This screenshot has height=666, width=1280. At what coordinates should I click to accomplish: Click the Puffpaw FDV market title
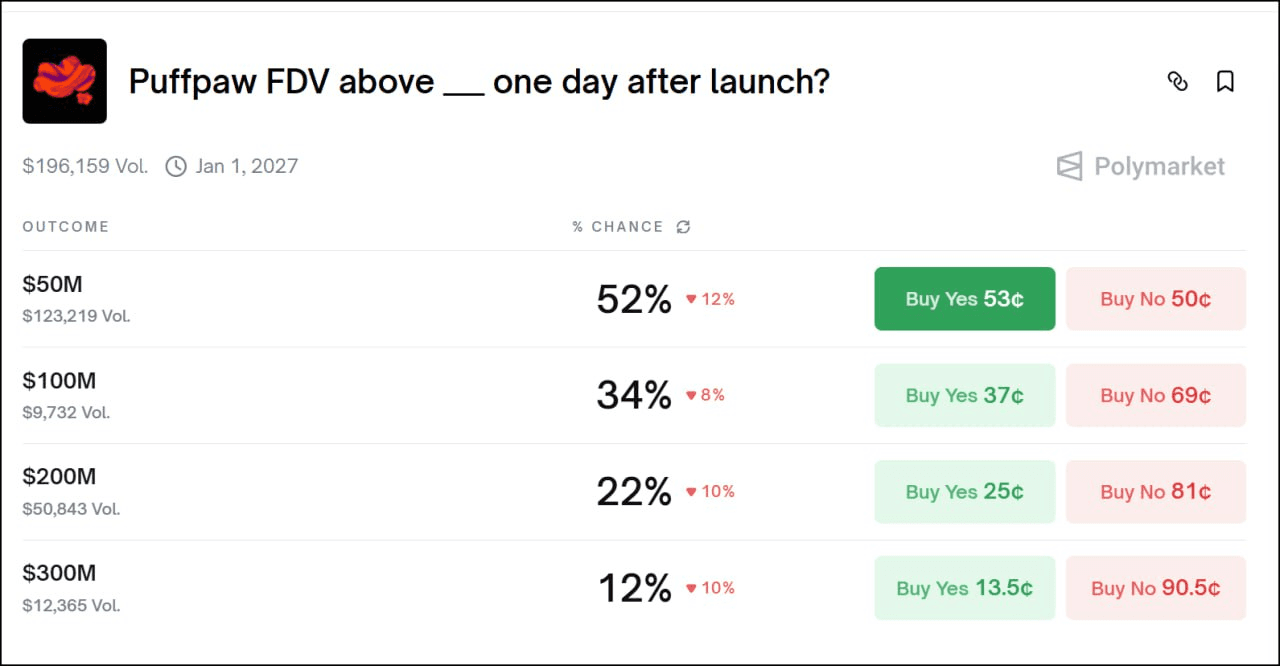[479, 82]
